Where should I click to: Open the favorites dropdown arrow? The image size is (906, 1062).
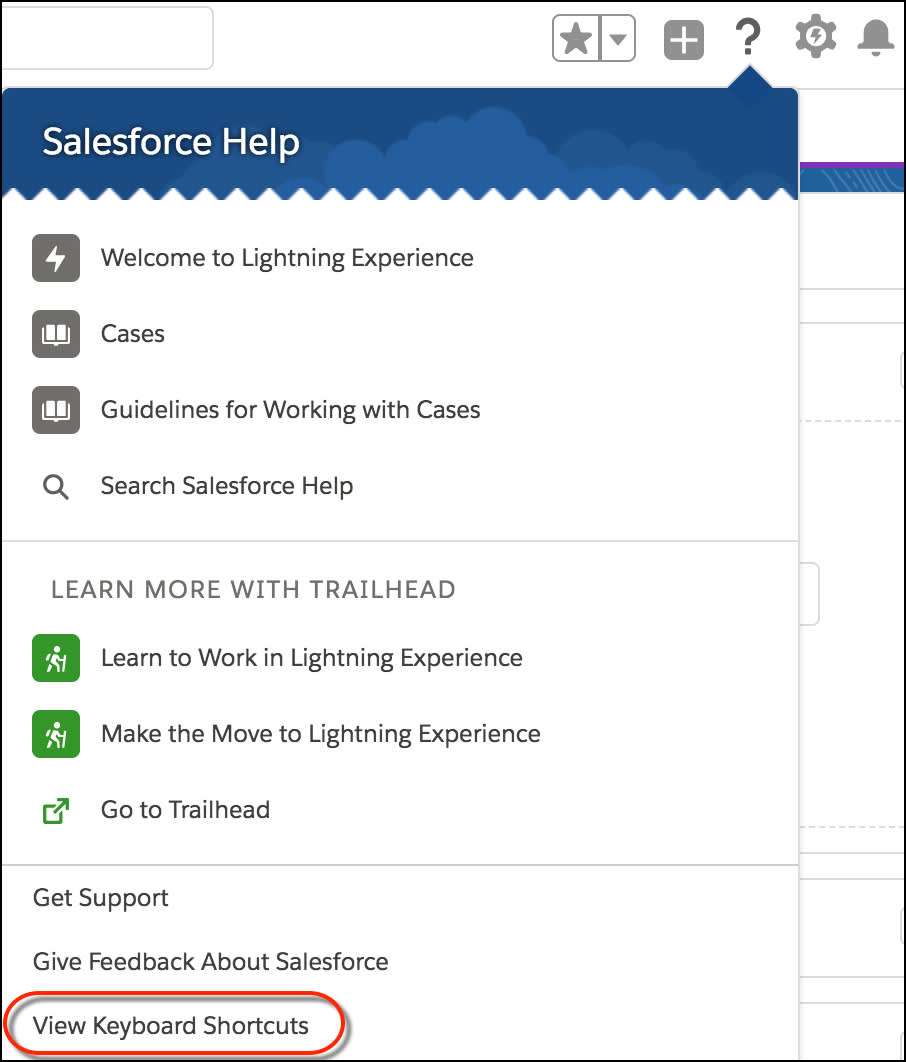click(x=617, y=37)
